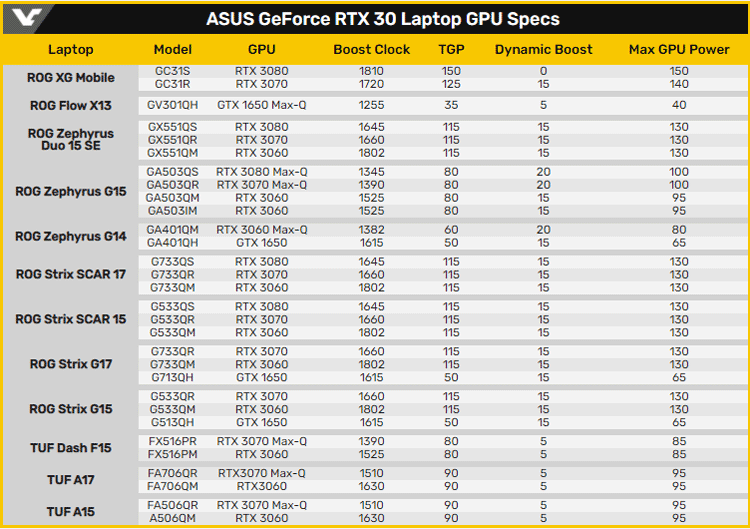Select the 'TUF Dash F15' laptop label
This screenshot has width=750, height=529.
(71, 448)
